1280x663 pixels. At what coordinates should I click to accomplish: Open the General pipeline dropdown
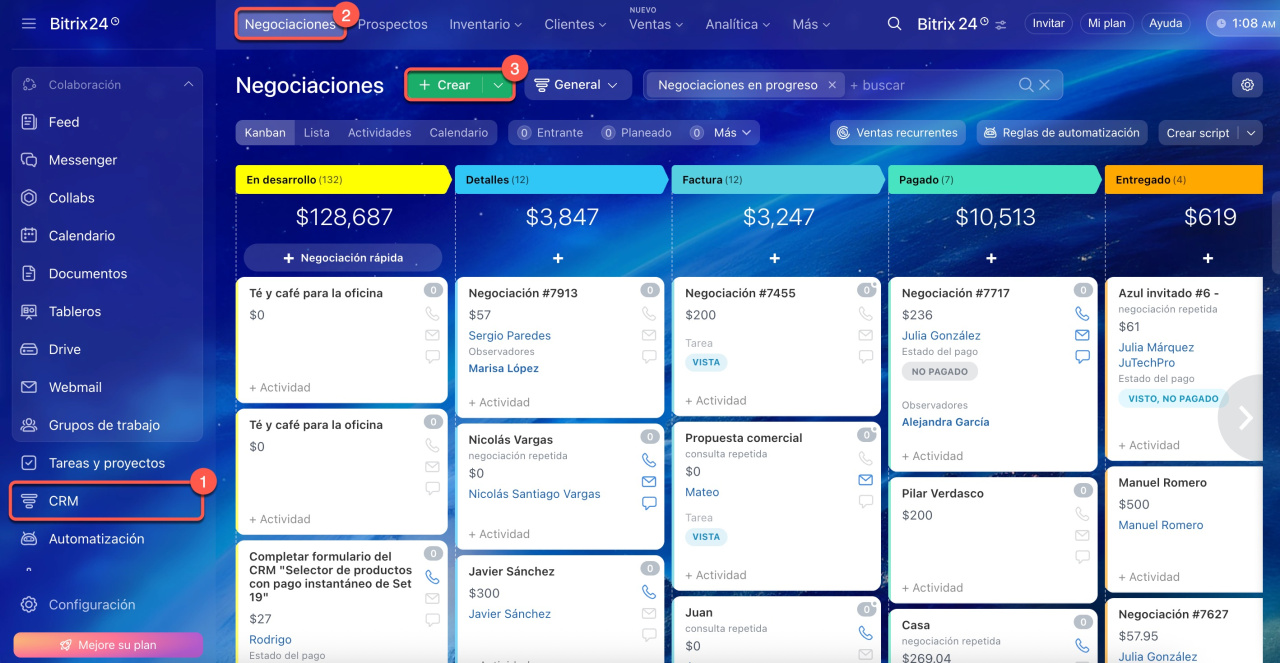pyautogui.click(x=577, y=85)
